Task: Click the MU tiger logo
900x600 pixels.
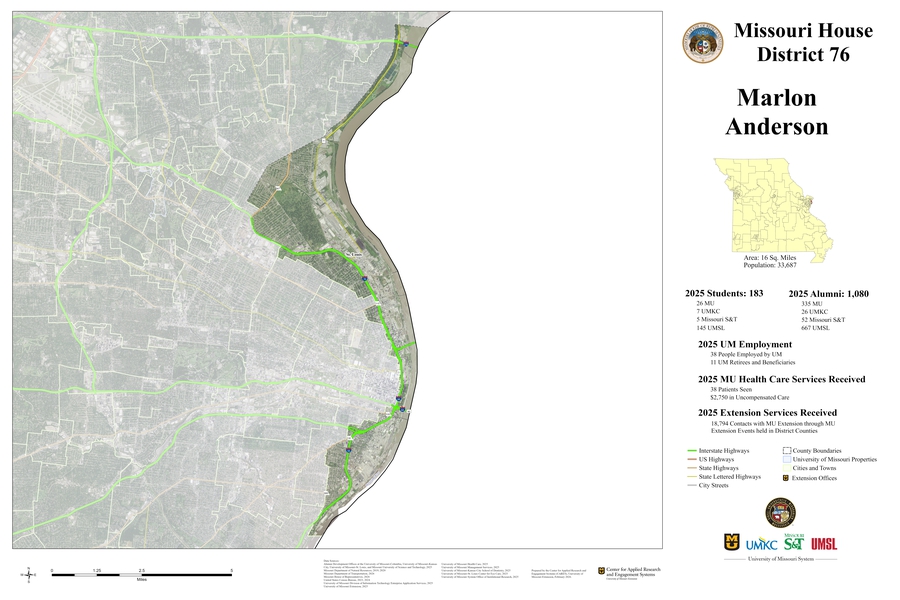Action: 733,543
